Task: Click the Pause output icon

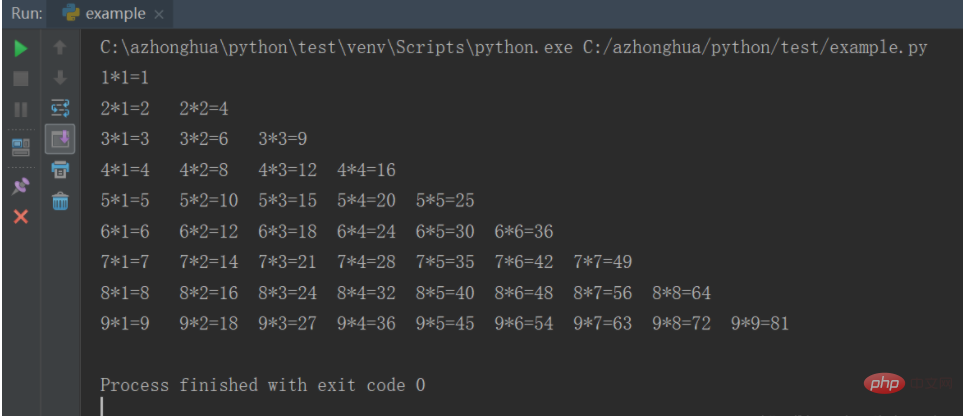Action: click(20, 109)
